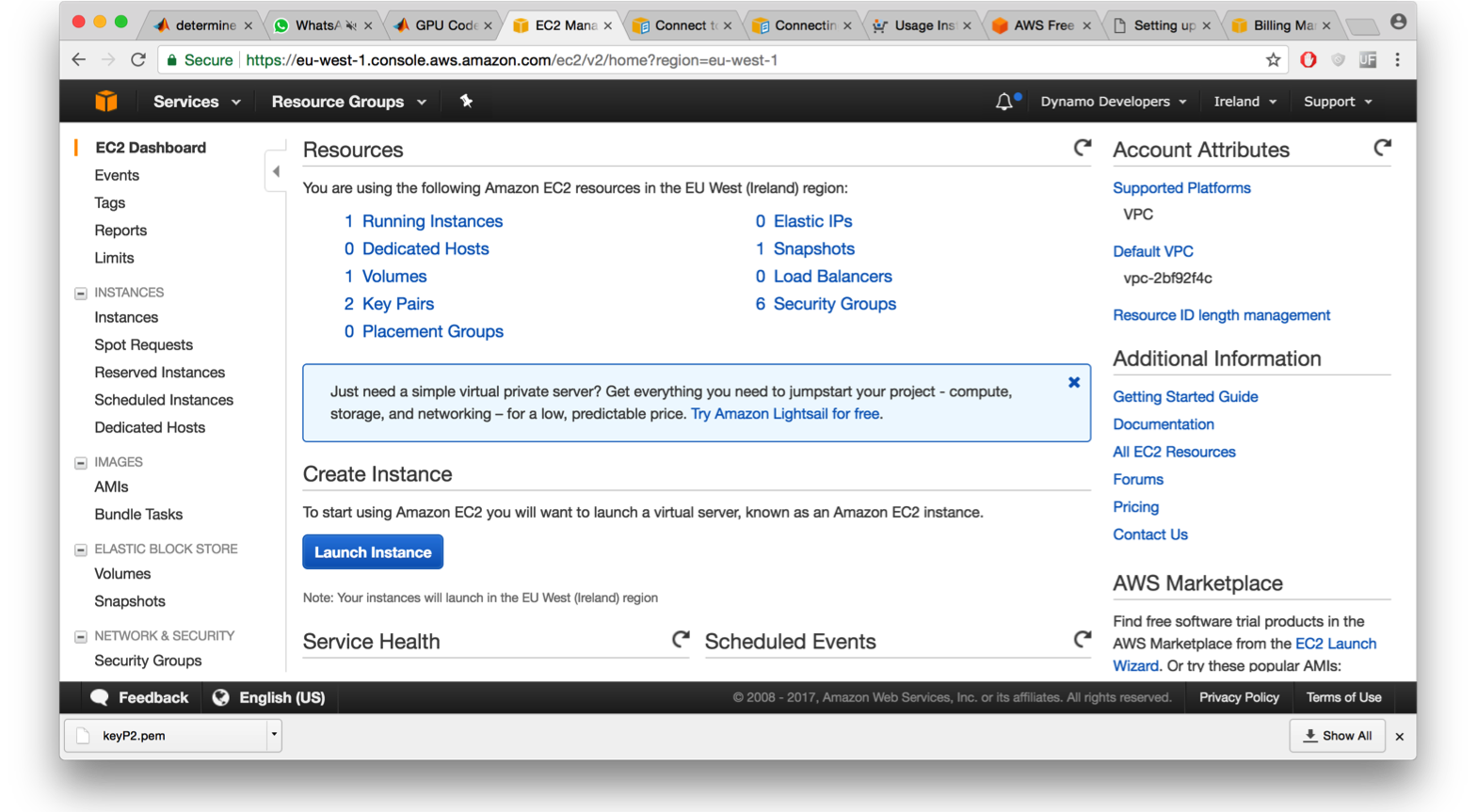Viewport: 1477px width, 812px height.
Task: Open the Key Pairs resource link
Action: coord(397,304)
